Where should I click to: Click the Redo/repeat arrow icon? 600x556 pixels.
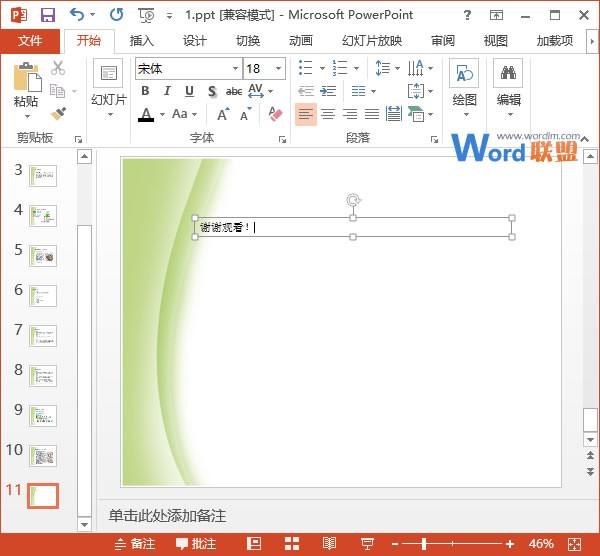pos(116,15)
